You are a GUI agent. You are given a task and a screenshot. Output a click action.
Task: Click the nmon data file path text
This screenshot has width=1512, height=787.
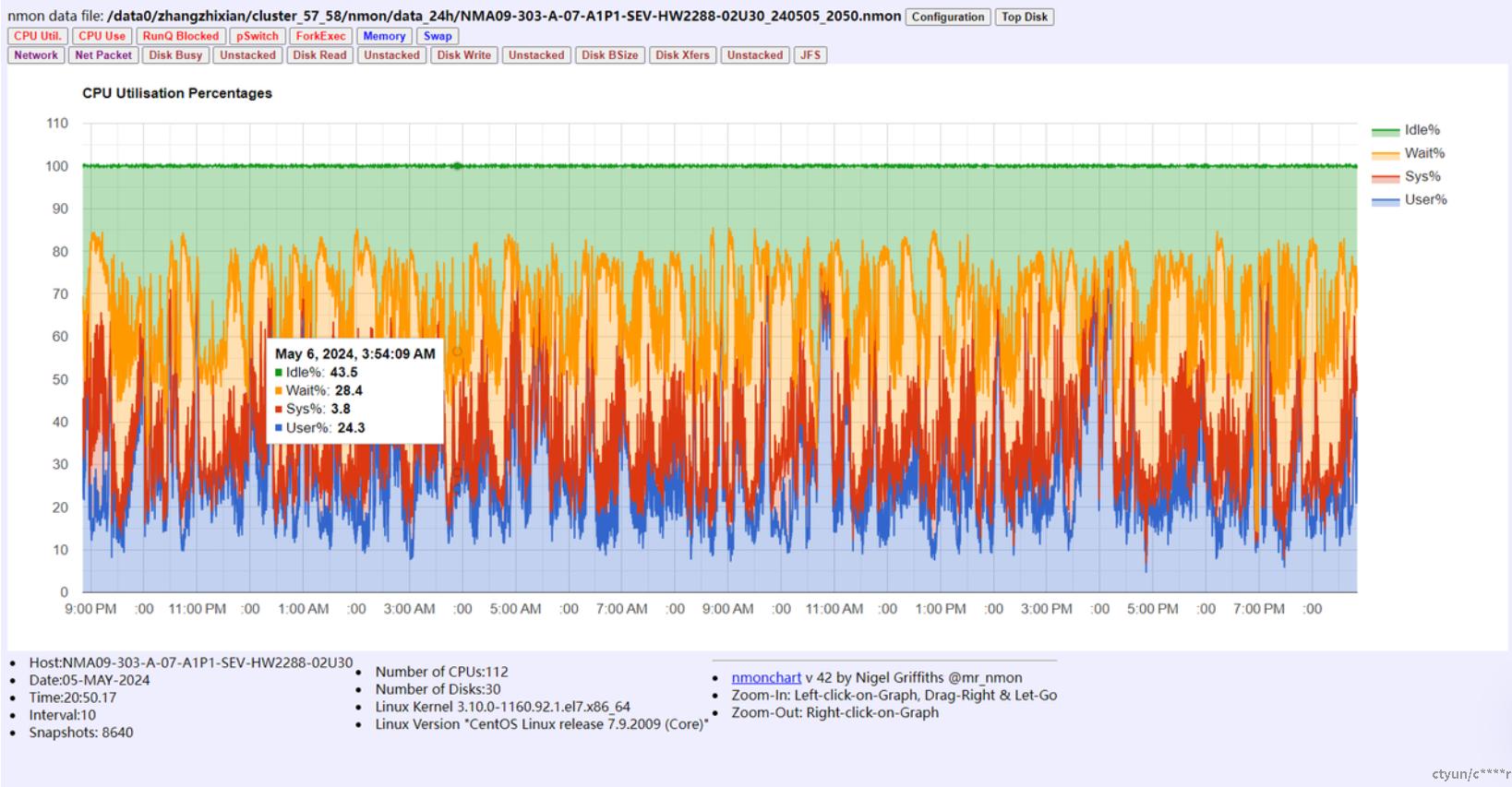(504, 17)
